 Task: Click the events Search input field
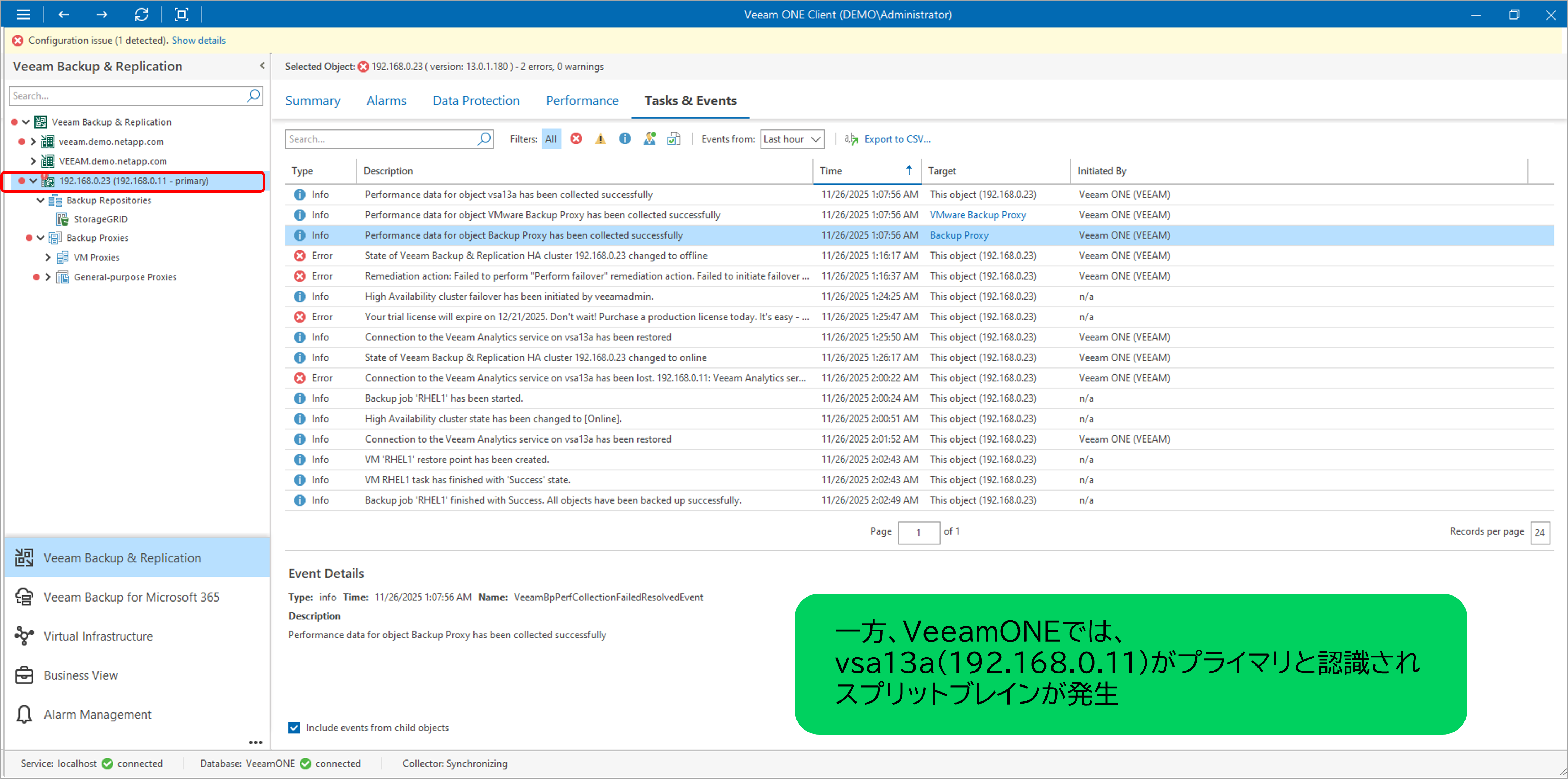point(381,139)
